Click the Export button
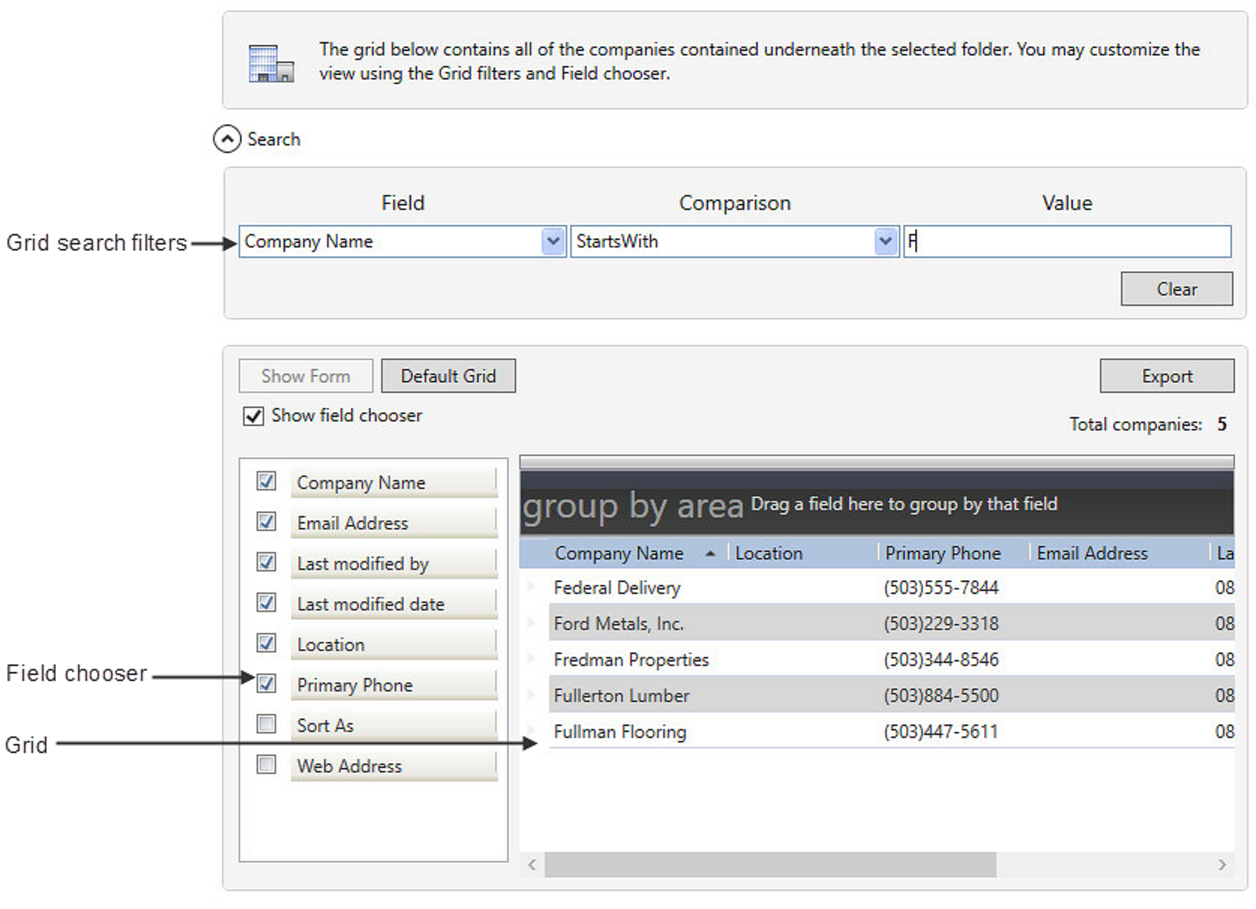Viewport: 1256px width, 909px height. coord(1167,376)
